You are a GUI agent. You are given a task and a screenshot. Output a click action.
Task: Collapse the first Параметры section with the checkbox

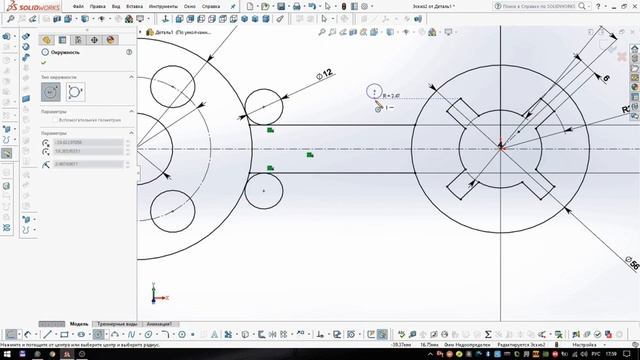[x=131, y=111]
